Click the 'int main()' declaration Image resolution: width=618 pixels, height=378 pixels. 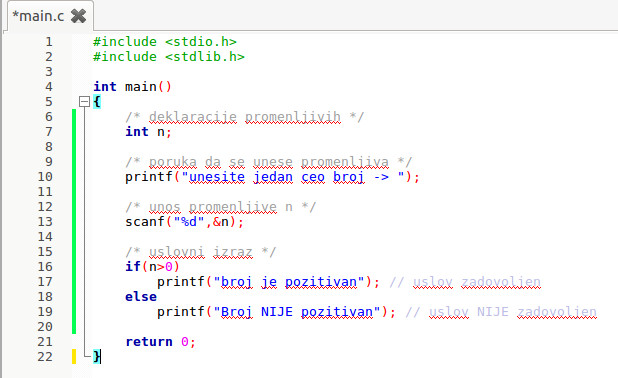(x=132, y=87)
